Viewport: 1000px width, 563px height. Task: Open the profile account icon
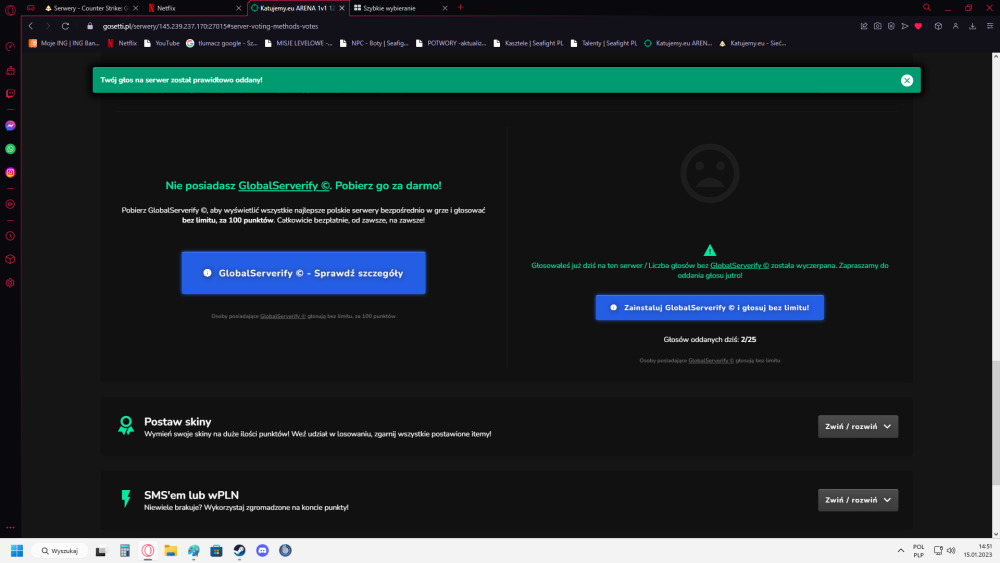tap(955, 26)
